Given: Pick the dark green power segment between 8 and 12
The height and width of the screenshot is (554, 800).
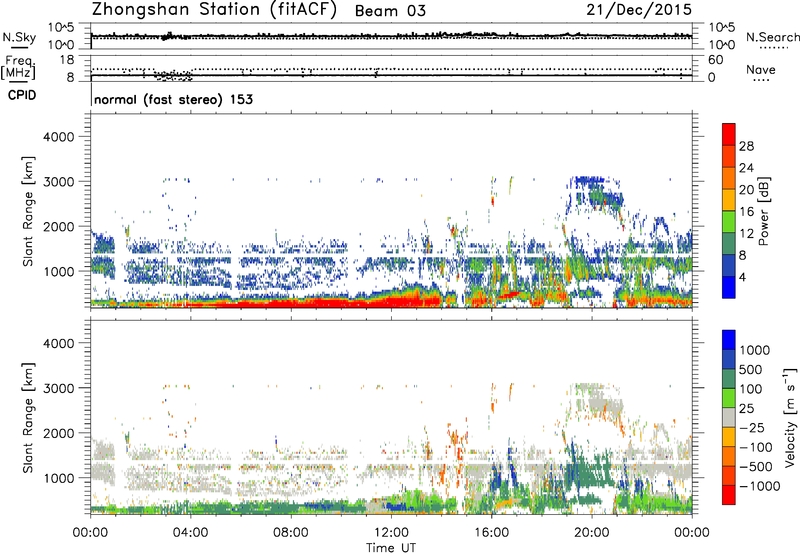Looking at the screenshot, I should [x=729, y=244].
